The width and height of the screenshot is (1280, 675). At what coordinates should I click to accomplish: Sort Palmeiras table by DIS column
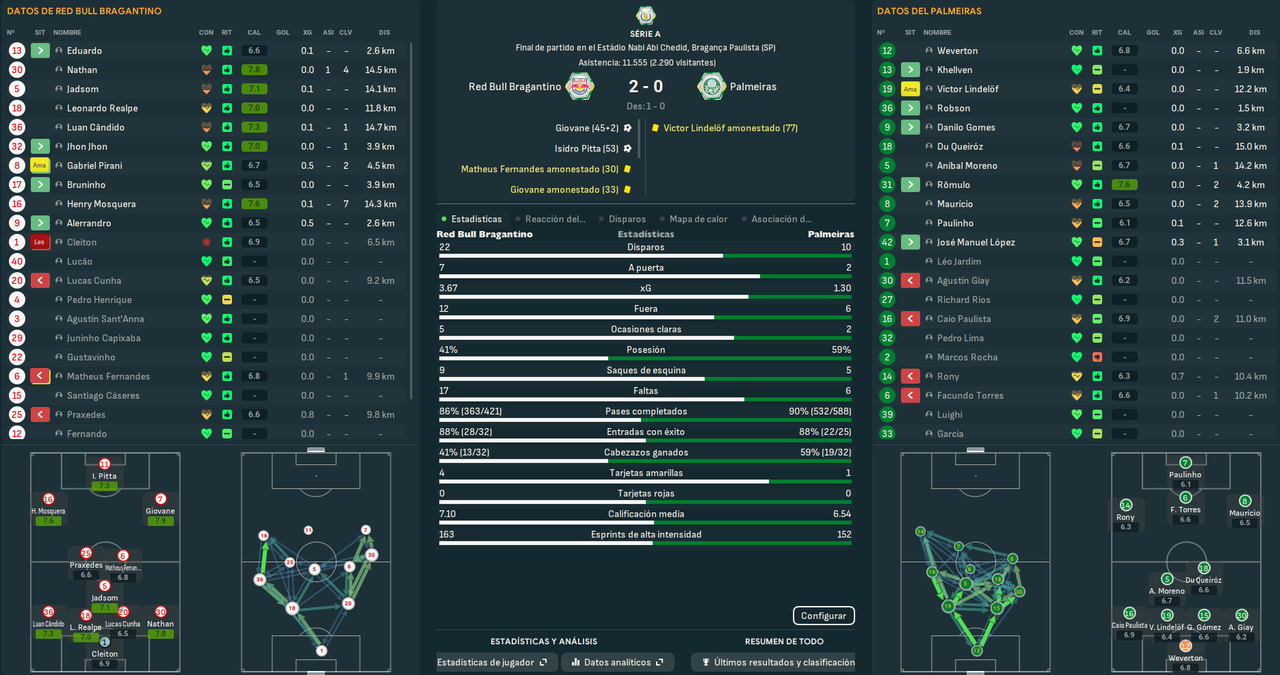coord(1254,33)
